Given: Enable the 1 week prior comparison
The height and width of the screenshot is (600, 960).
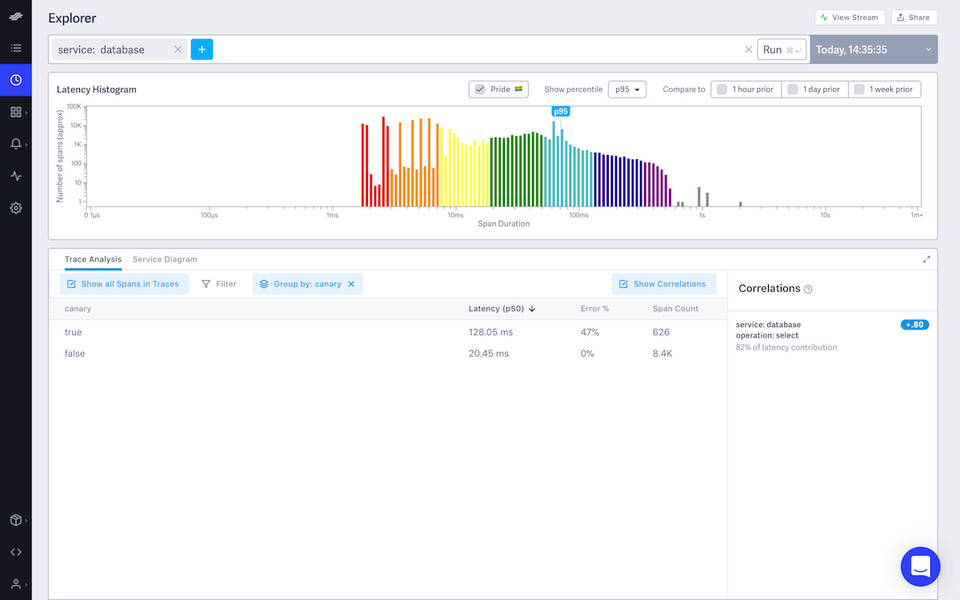Looking at the screenshot, I should click(885, 89).
